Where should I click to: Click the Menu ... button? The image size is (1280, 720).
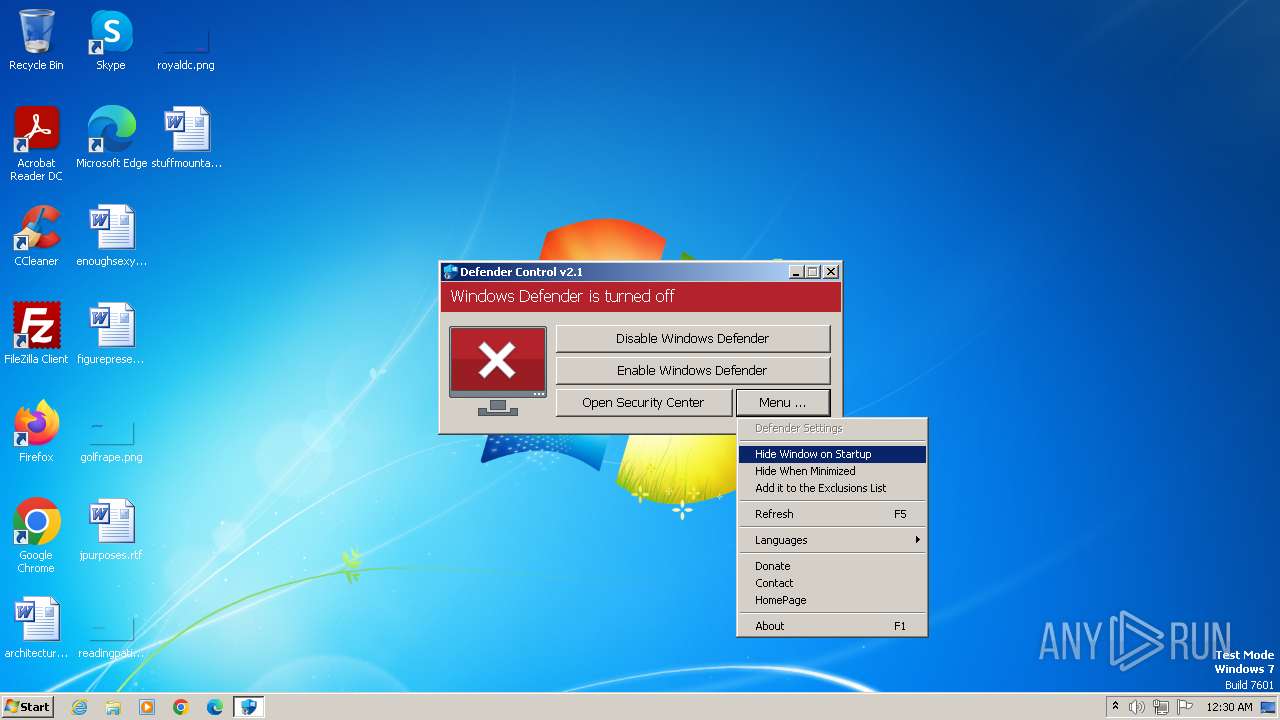(x=783, y=402)
